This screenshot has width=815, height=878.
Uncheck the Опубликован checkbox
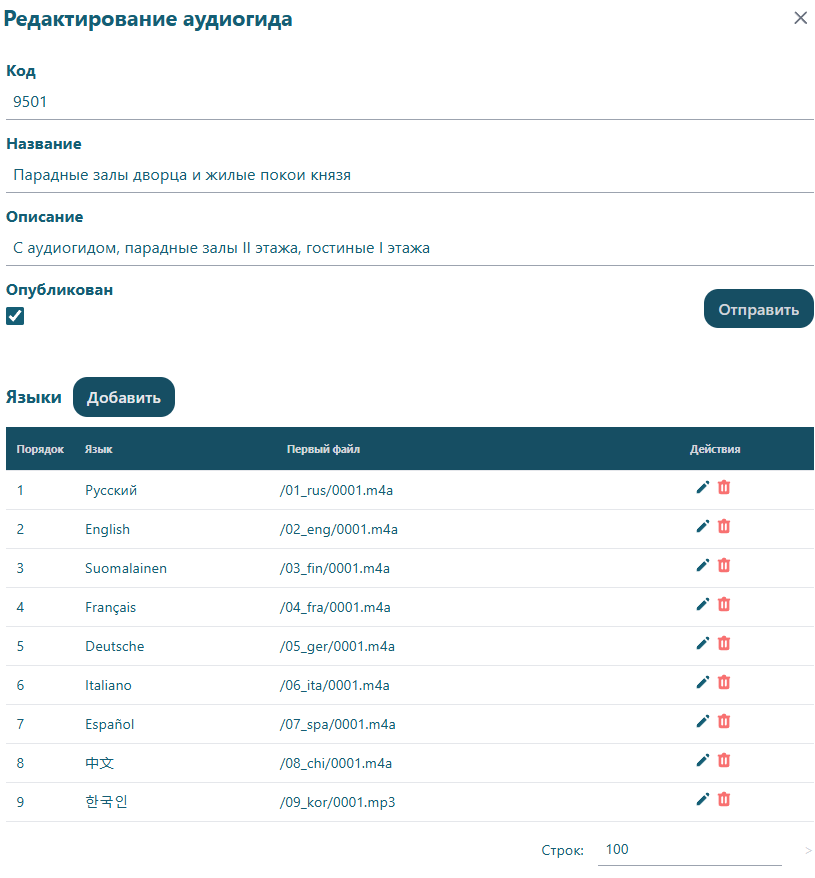(15, 316)
